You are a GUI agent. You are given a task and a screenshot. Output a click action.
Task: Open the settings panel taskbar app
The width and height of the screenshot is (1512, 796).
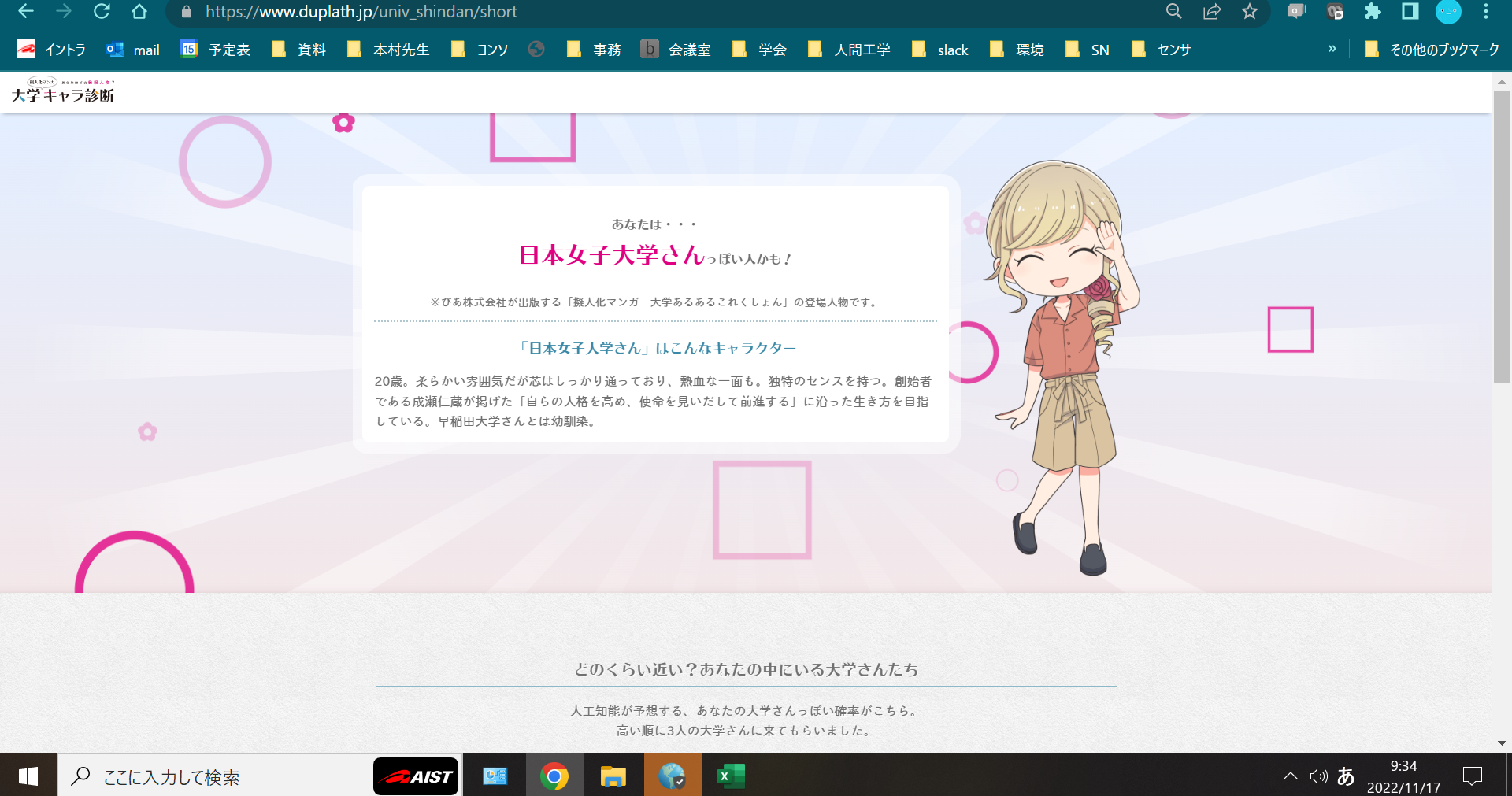(495, 776)
